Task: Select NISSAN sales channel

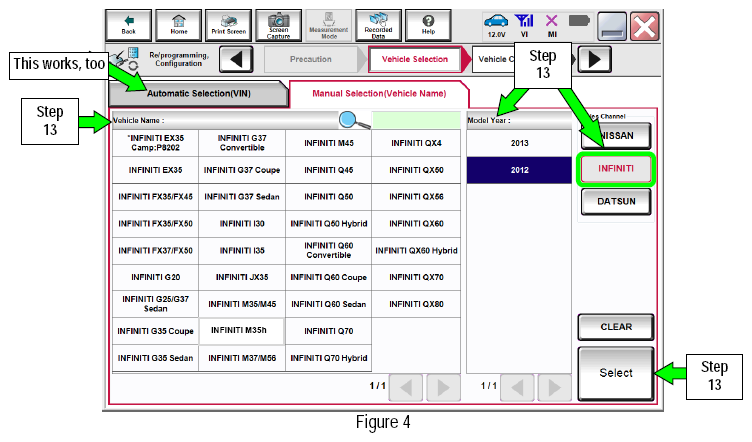Action: (x=616, y=136)
